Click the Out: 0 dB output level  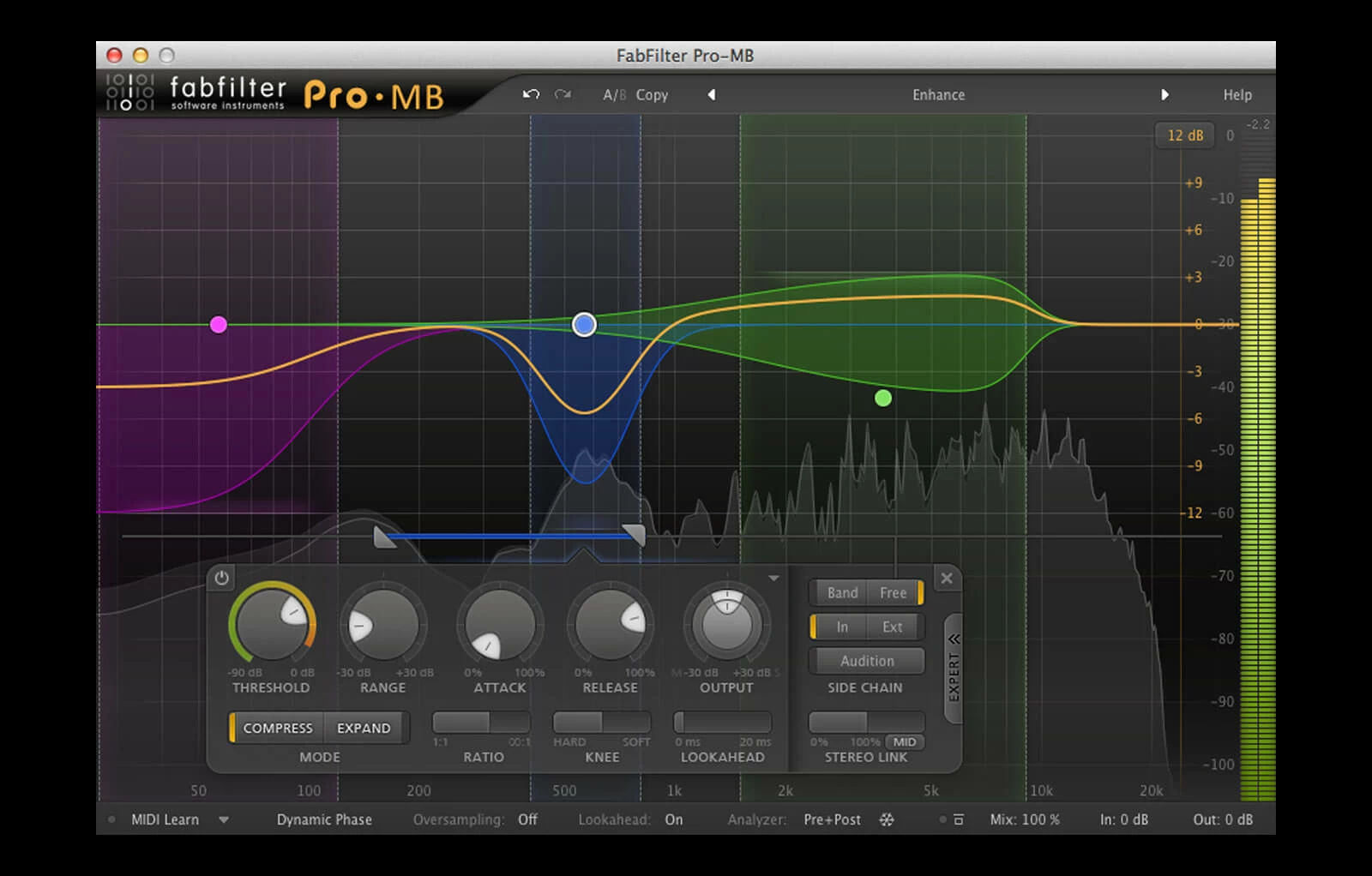(x=1223, y=819)
